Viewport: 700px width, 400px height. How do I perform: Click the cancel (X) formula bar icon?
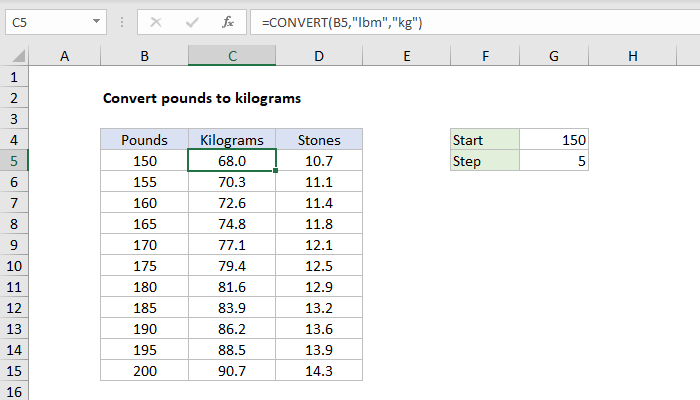(x=155, y=21)
